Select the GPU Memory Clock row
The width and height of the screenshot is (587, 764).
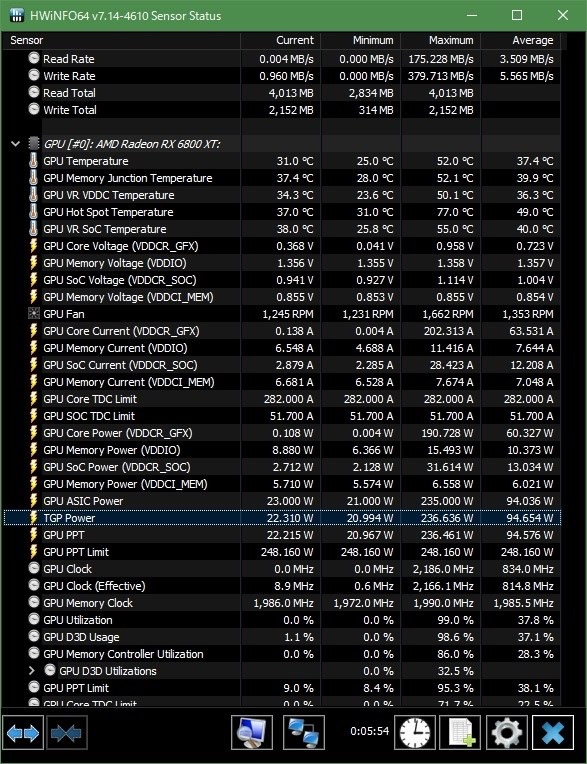pos(282,603)
